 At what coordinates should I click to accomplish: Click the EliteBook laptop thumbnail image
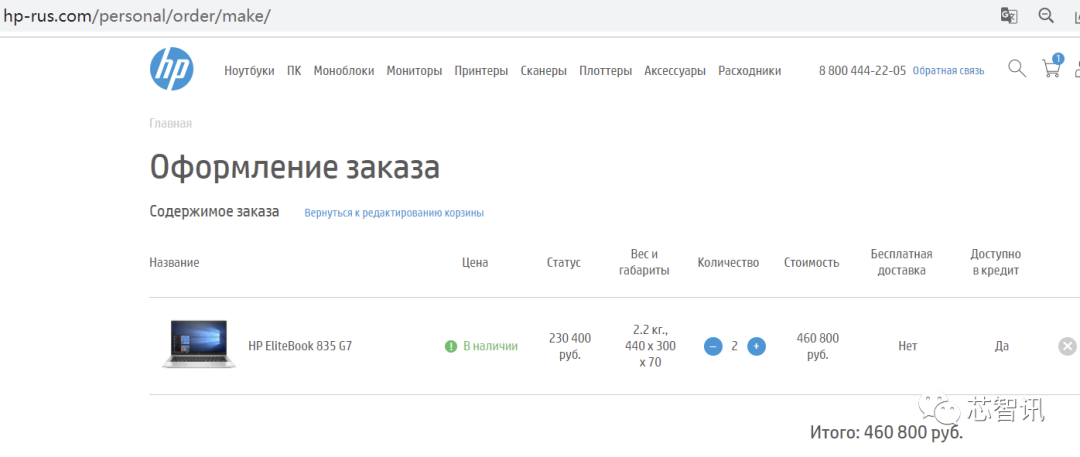(198, 344)
